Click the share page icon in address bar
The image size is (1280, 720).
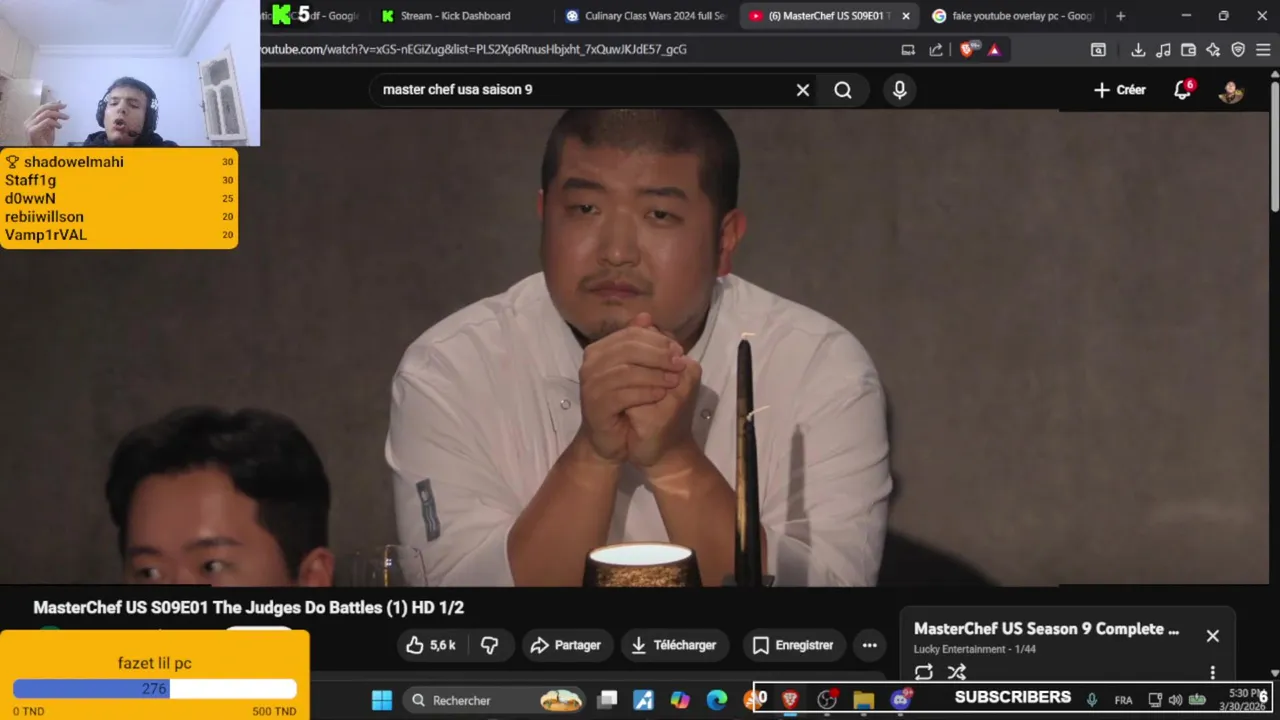(x=936, y=49)
